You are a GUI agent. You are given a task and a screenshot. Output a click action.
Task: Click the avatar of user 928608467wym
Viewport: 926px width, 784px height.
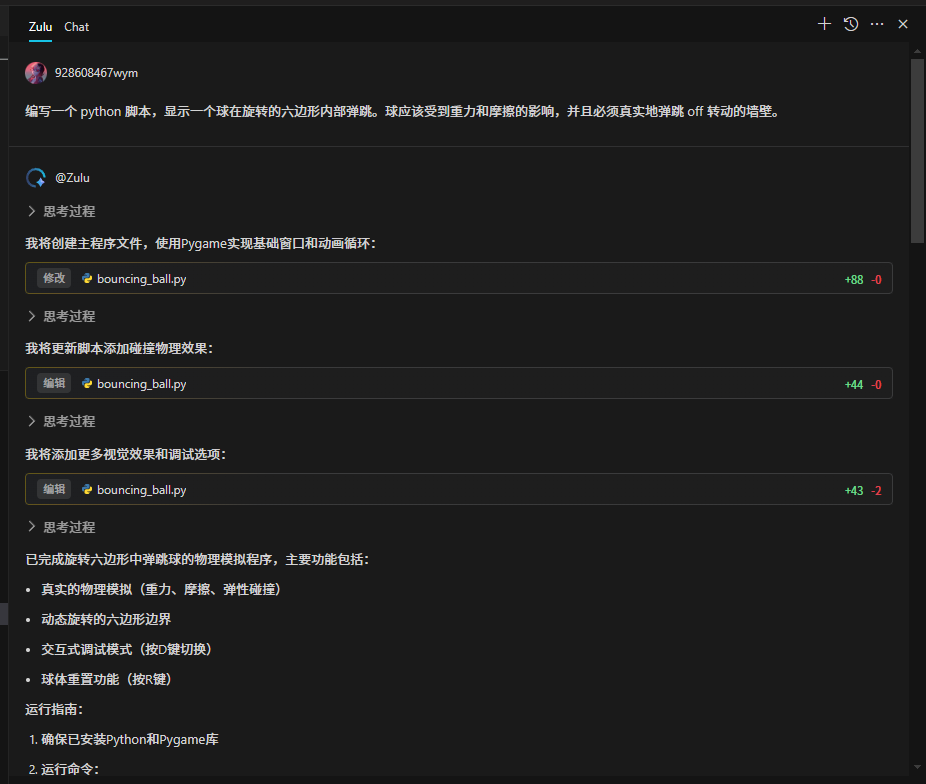click(x=35, y=73)
